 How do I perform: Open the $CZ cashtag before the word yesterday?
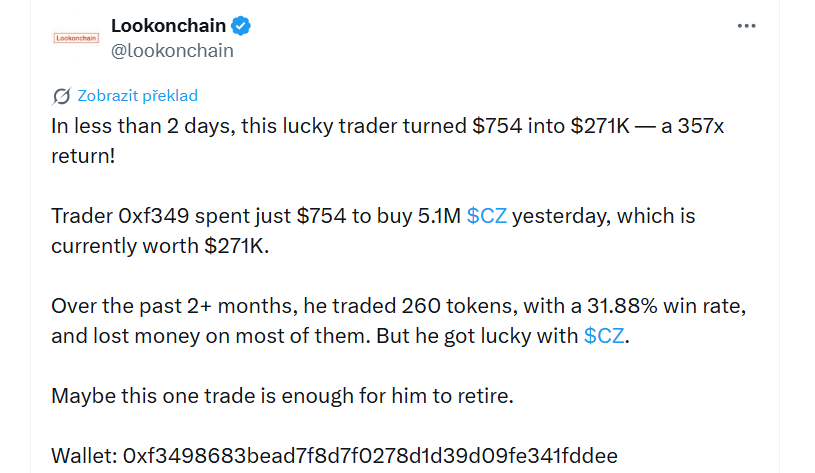tap(487, 216)
